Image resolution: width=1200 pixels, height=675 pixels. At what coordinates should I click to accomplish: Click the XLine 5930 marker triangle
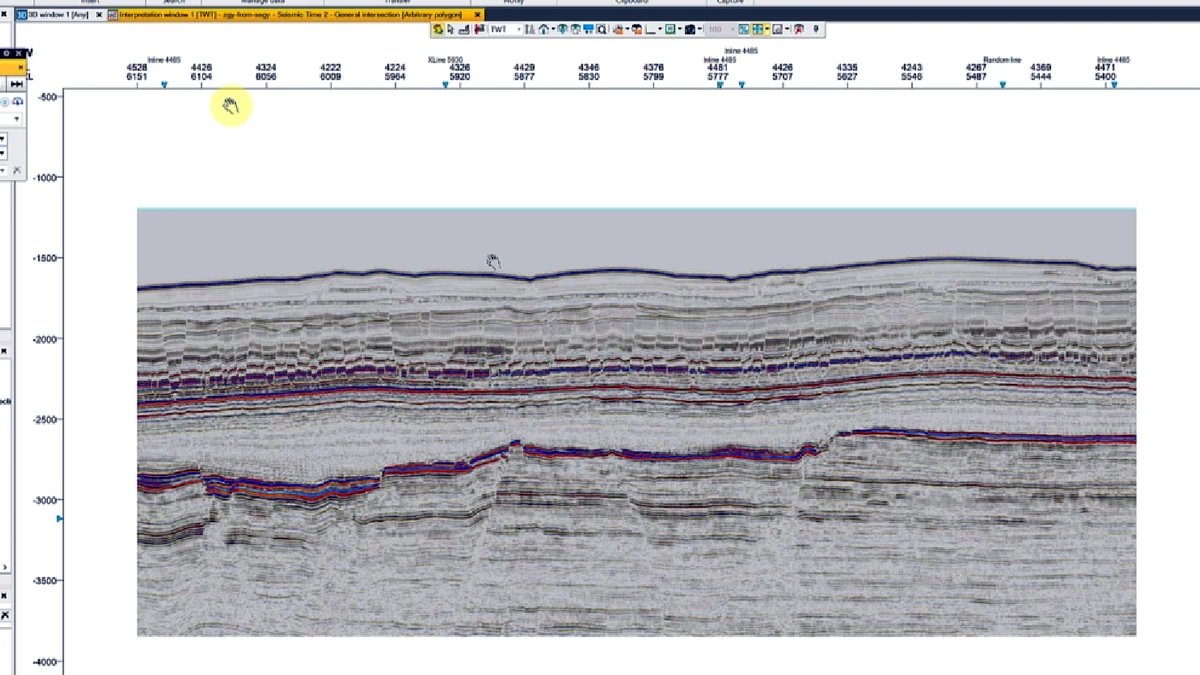point(445,85)
